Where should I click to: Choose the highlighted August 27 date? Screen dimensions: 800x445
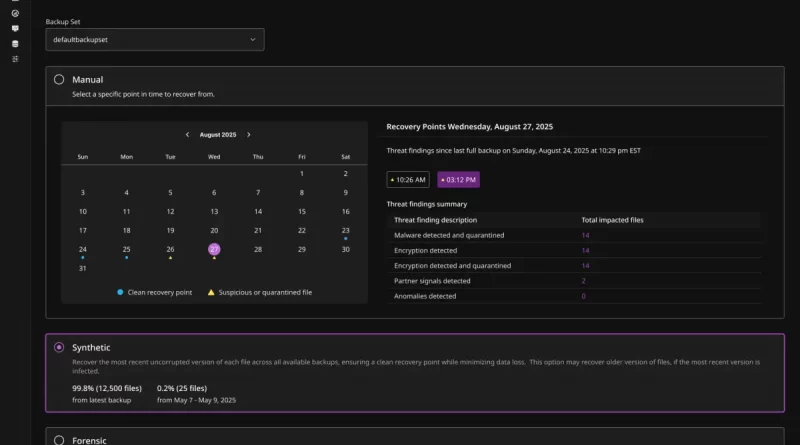click(214, 249)
